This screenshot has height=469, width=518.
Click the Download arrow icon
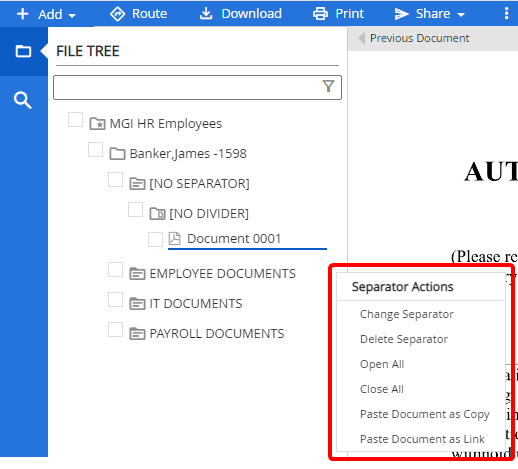coord(206,14)
